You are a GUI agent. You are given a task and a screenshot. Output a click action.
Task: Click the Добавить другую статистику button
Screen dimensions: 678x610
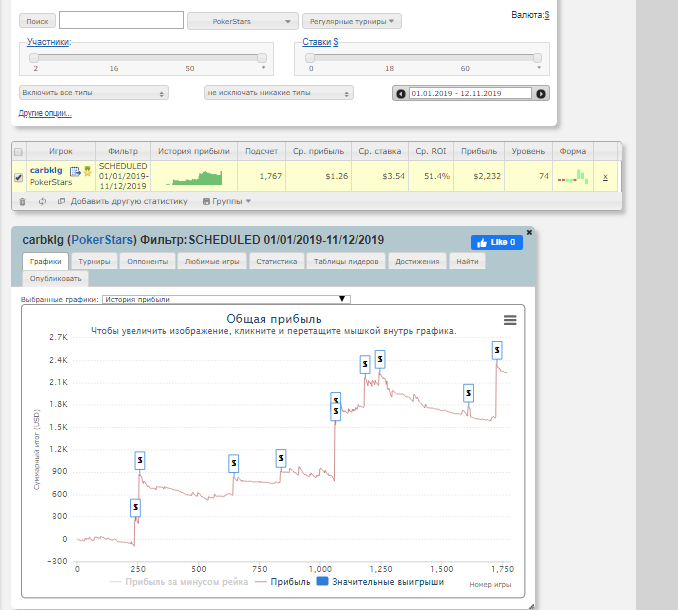pyautogui.click(x=129, y=201)
